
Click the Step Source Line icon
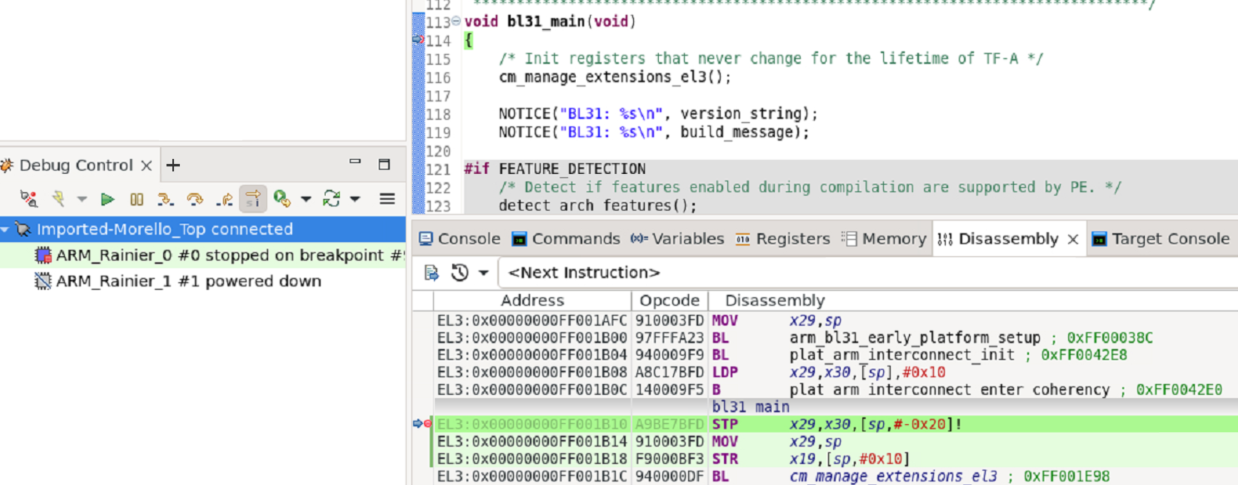click(x=166, y=200)
